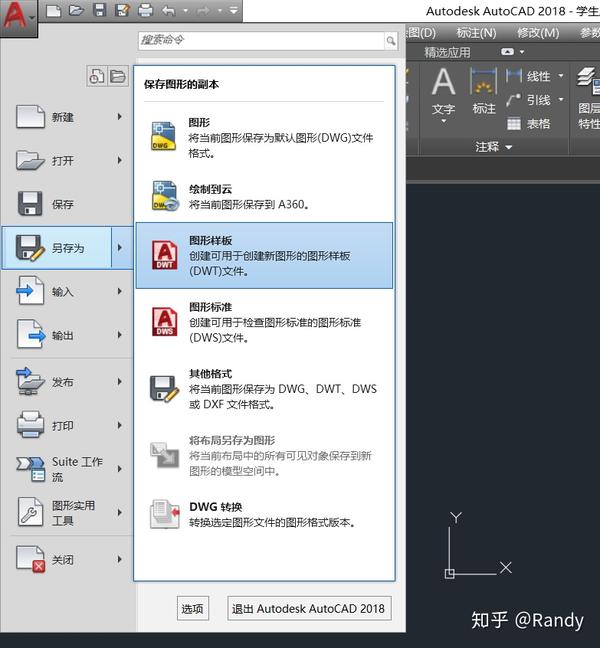The width and height of the screenshot is (600, 648).
Task: Show open documents folder icon
Action: pyautogui.click(x=118, y=76)
